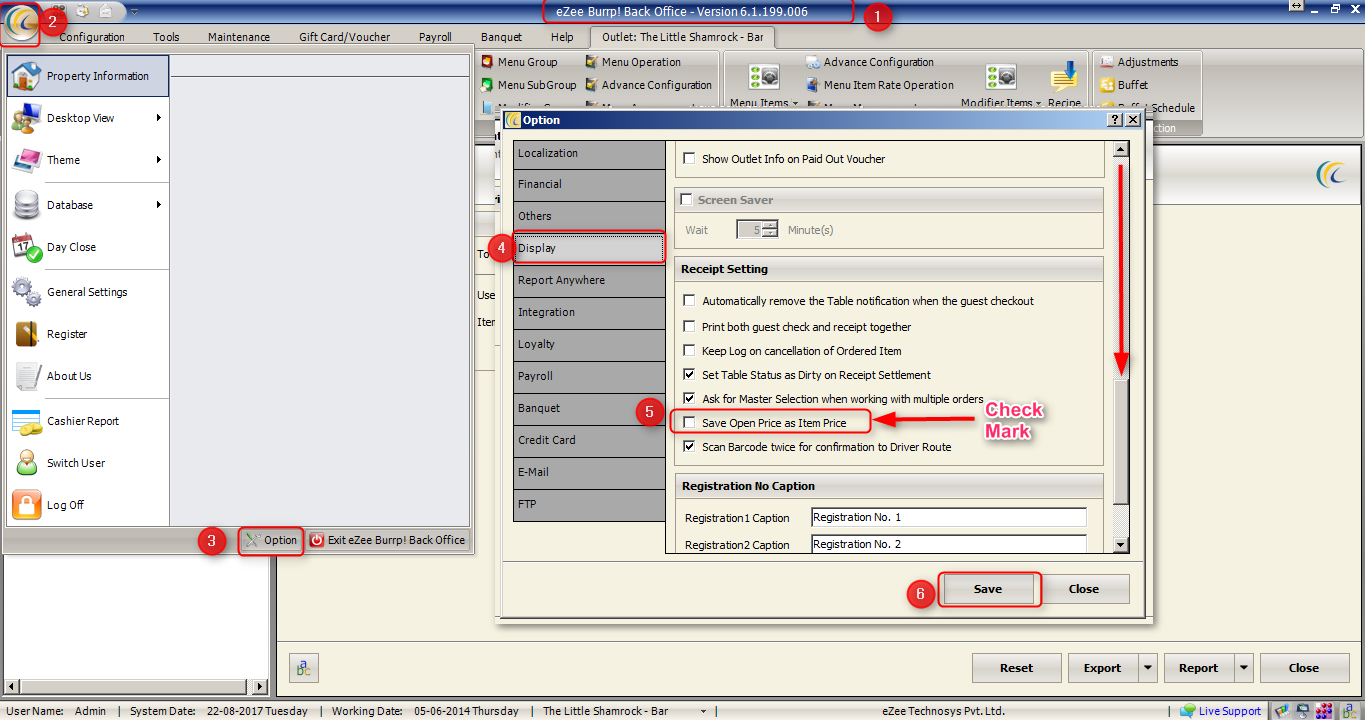Open Menu SubGroup in the ribbon
The height and width of the screenshot is (720, 1365).
529,85
